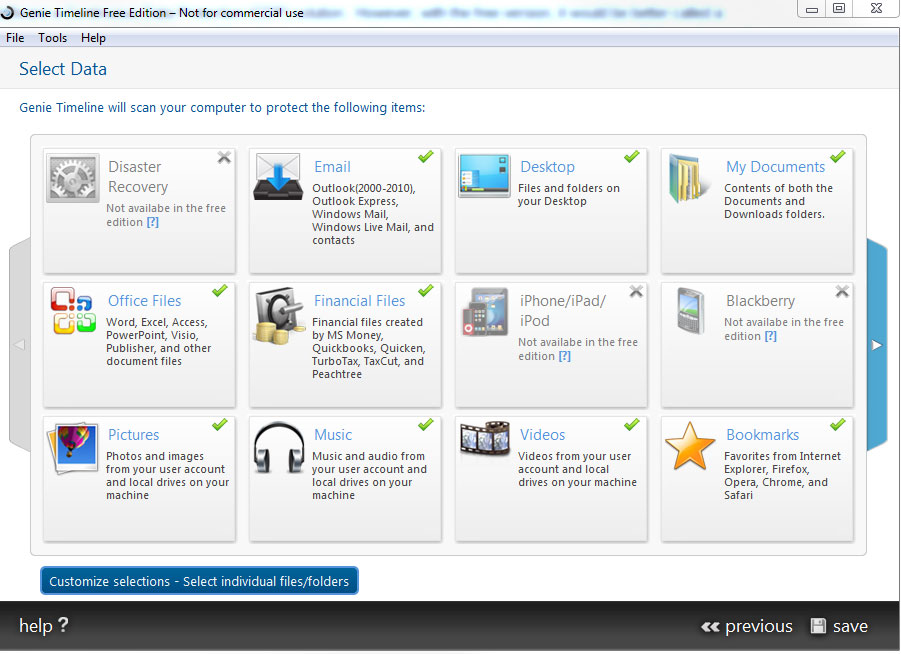Click the [?] link under Disaster Recovery
Screen dimensions: 901x654
coord(153,222)
